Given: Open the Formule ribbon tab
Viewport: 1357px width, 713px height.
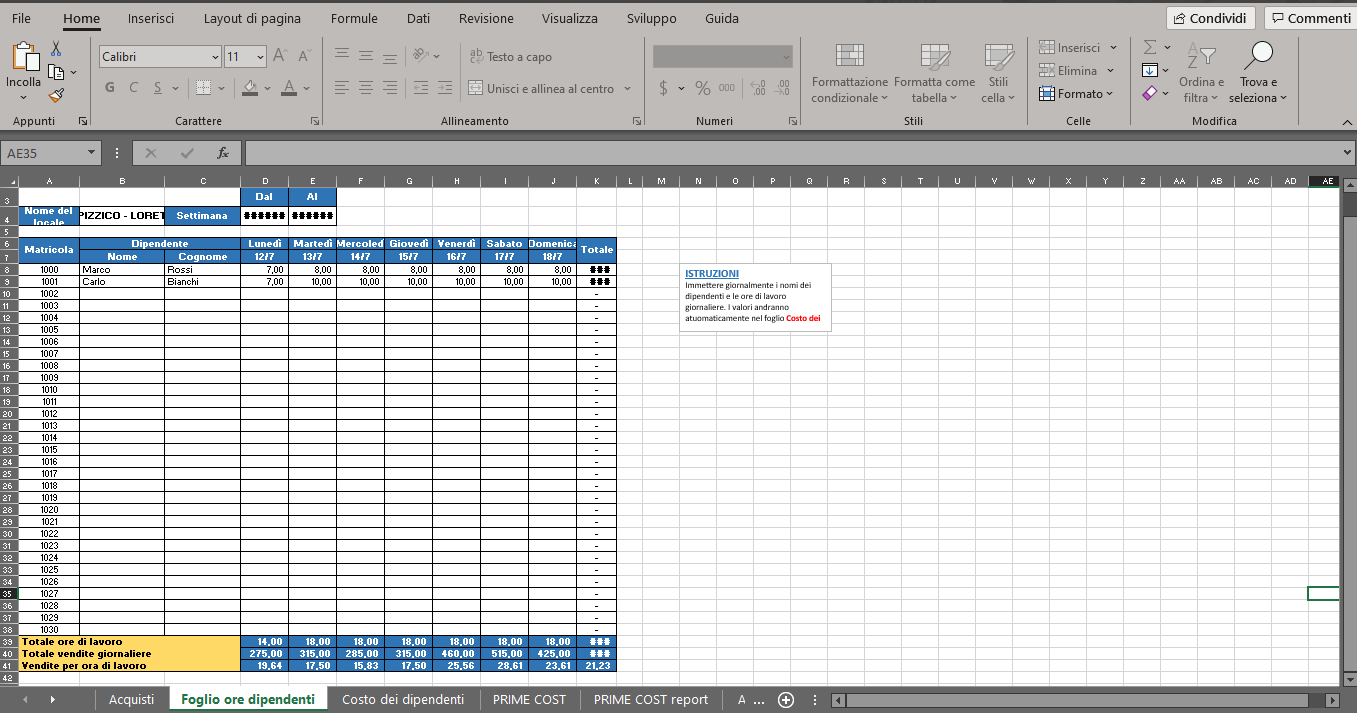Looking at the screenshot, I should pos(354,18).
